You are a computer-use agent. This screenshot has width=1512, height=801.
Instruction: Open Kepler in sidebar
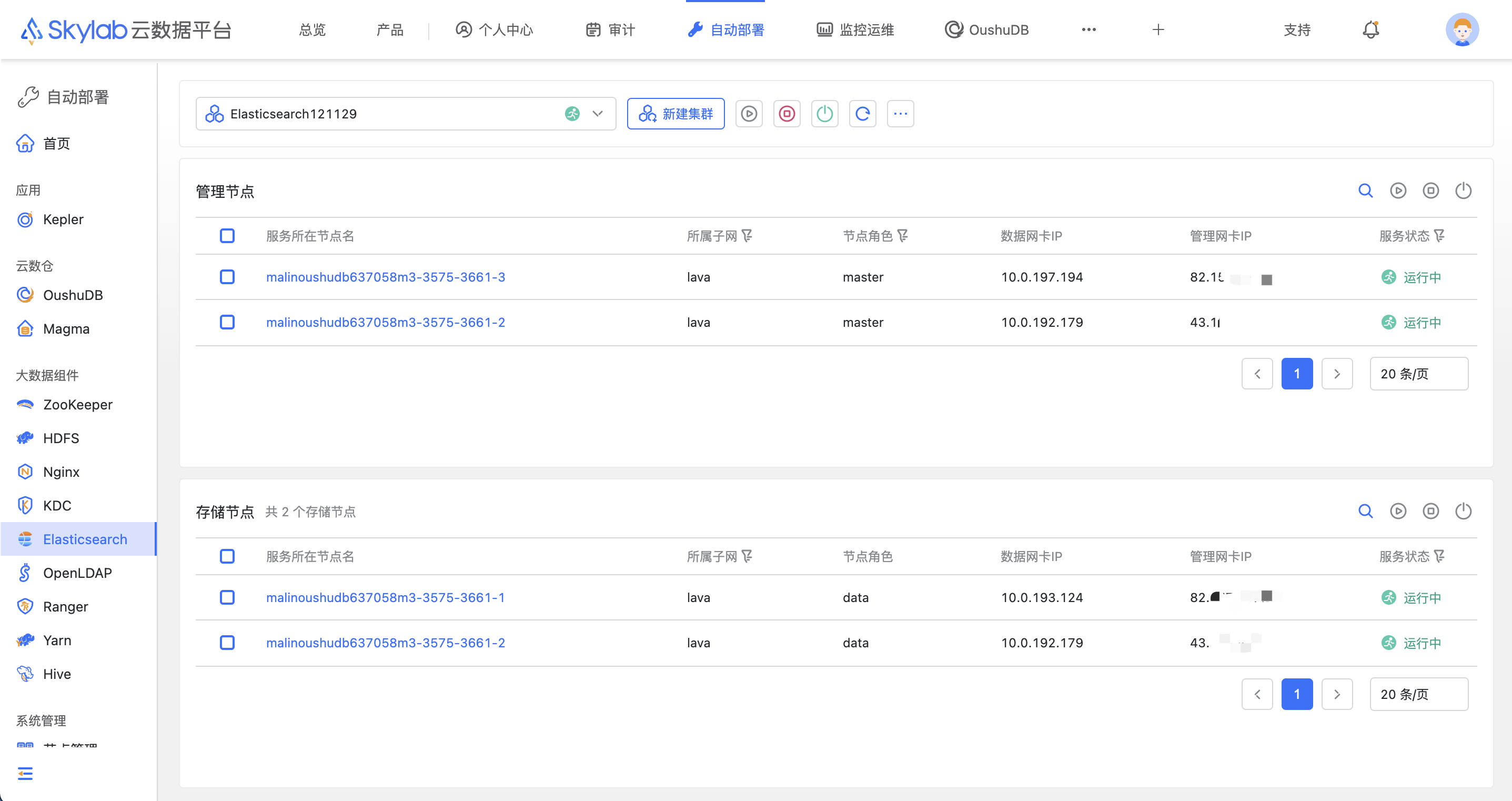79,219
